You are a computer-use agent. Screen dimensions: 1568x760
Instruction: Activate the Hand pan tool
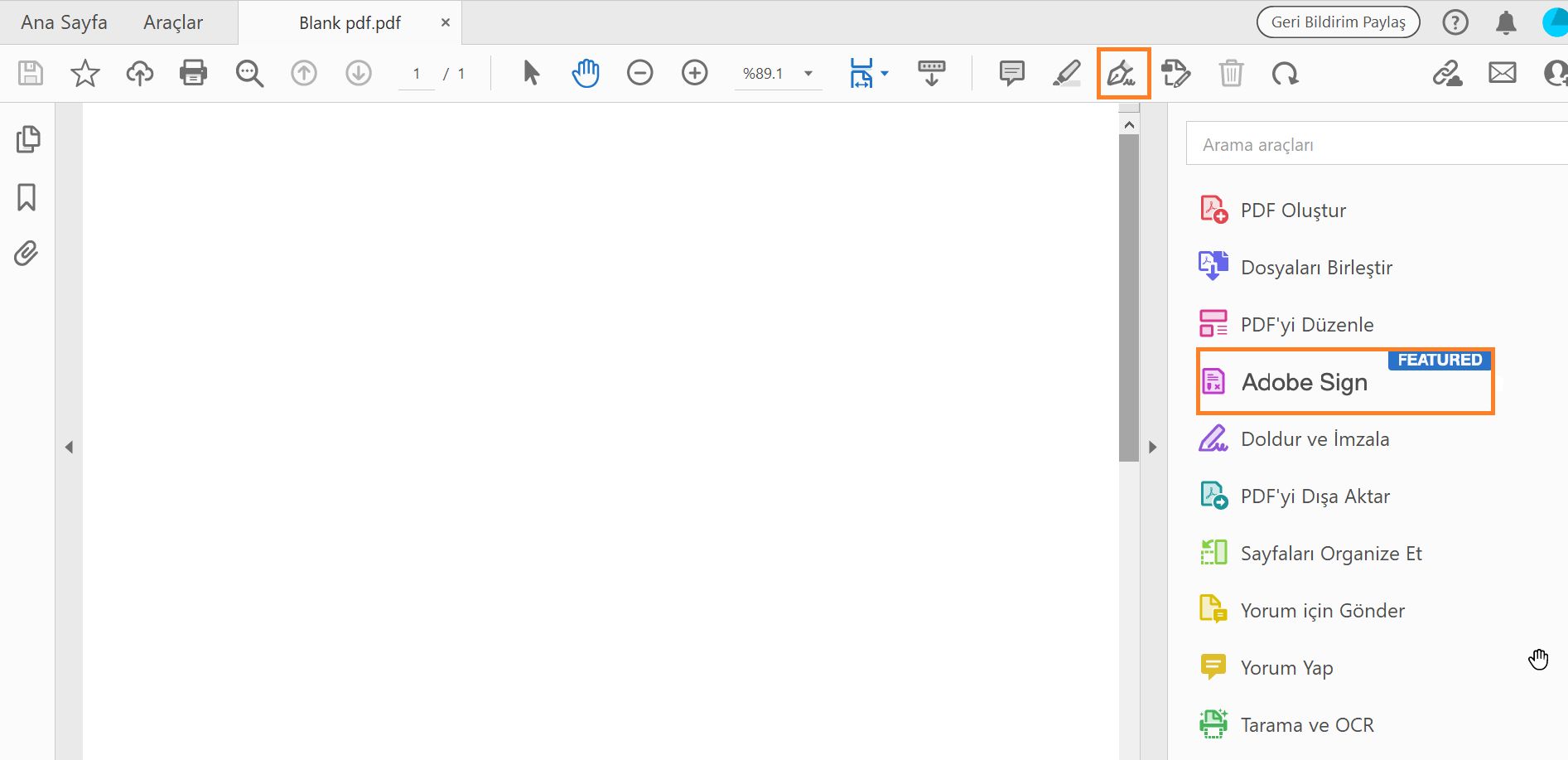586,73
